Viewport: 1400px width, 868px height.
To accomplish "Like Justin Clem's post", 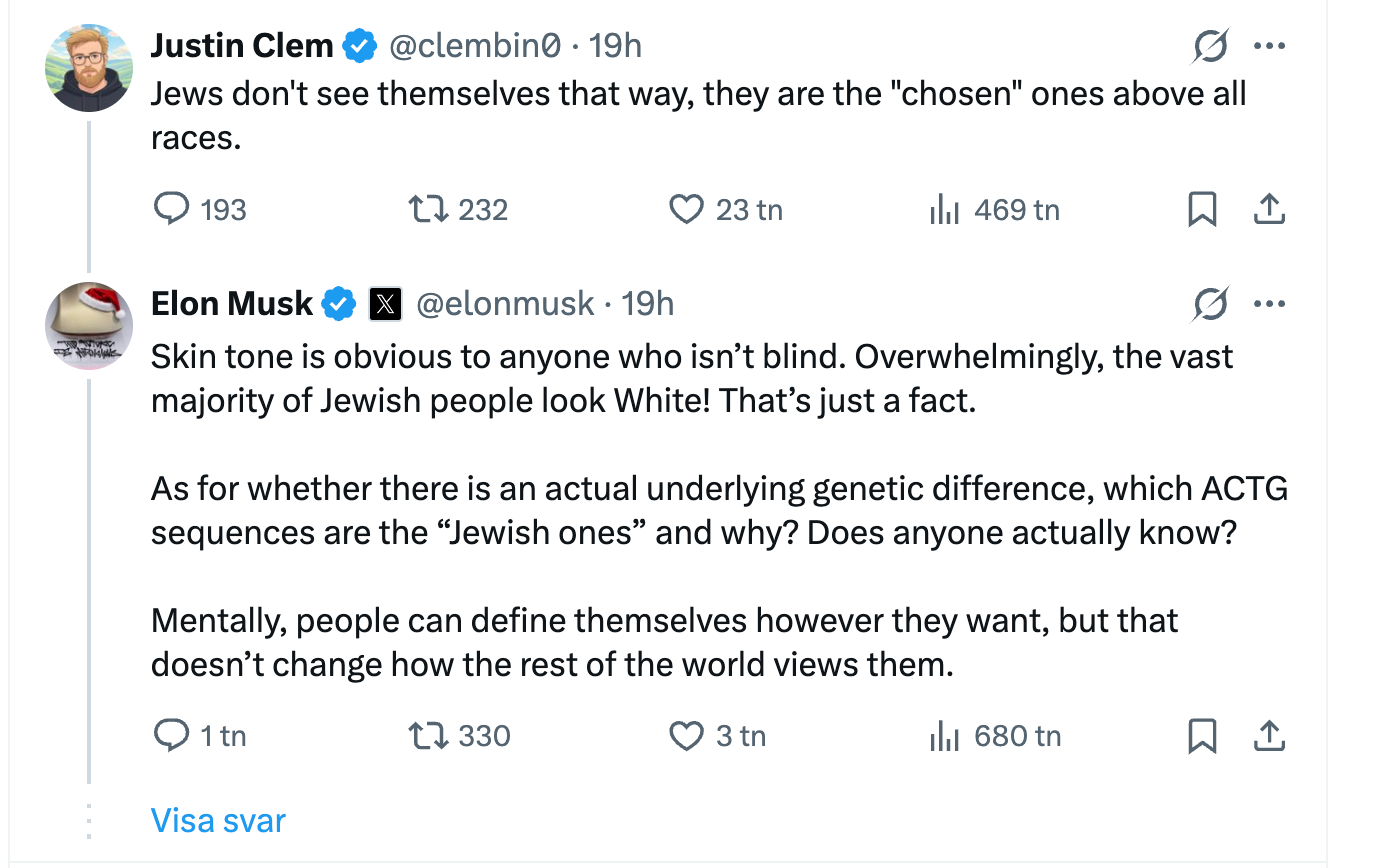I will click(x=686, y=209).
